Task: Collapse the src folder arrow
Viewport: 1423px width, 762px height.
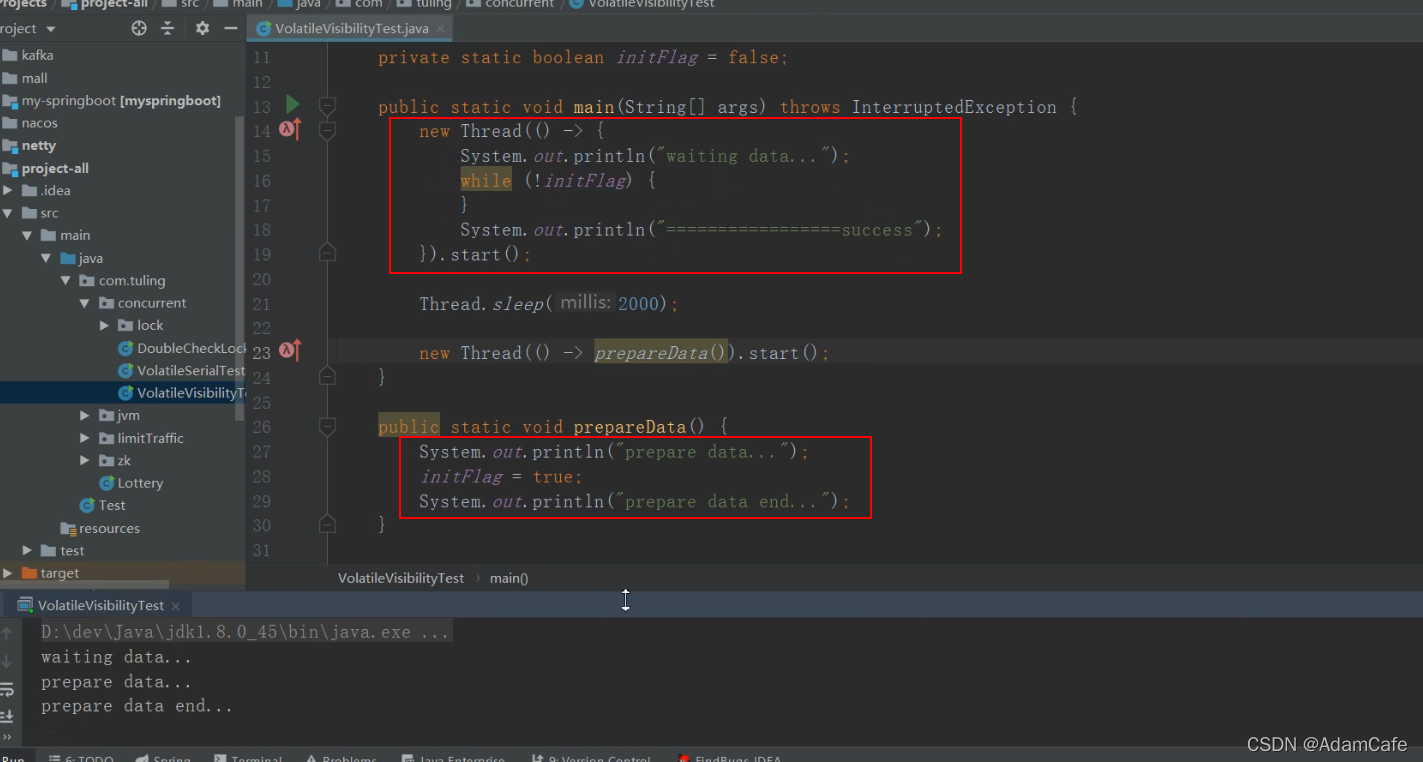Action: point(8,213)
